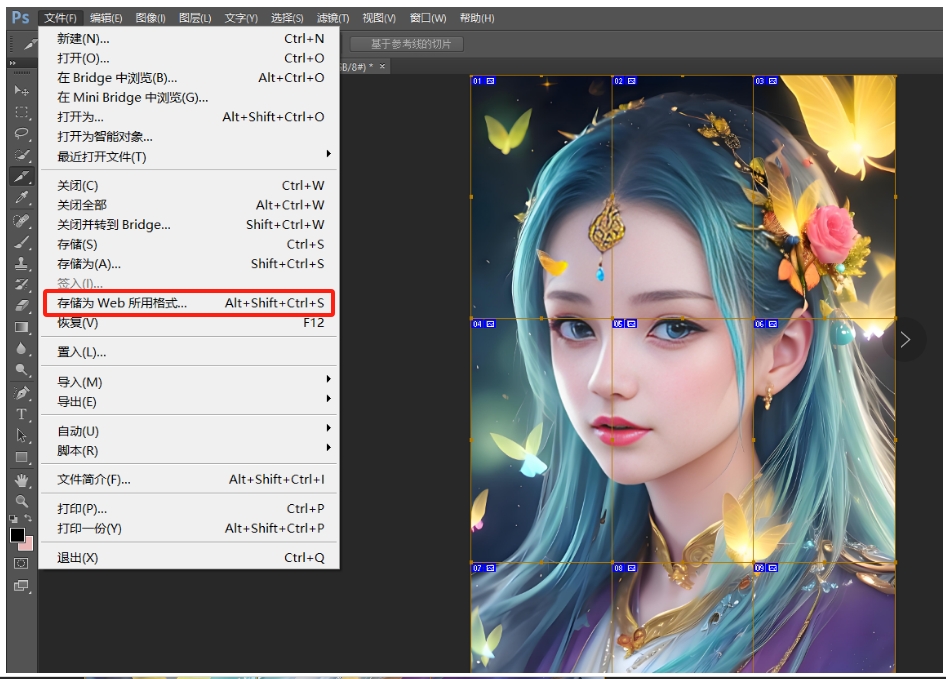
Task: Go to next image with right chevron
Action: coord(905,340)
